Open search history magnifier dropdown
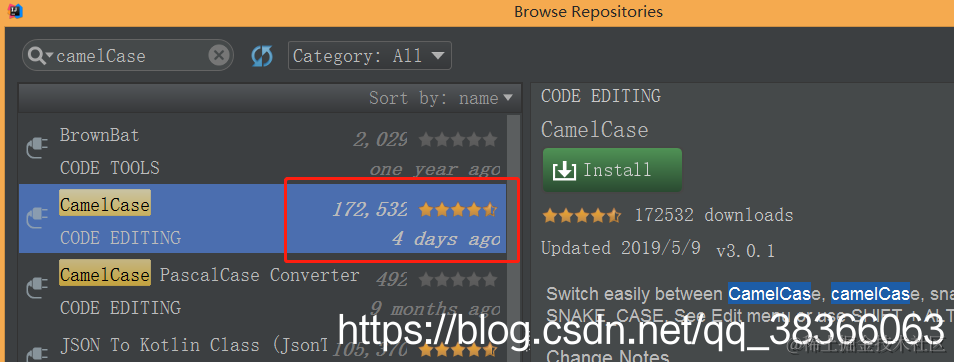Screen dimensions: 954x362 (x=40, y=55)
